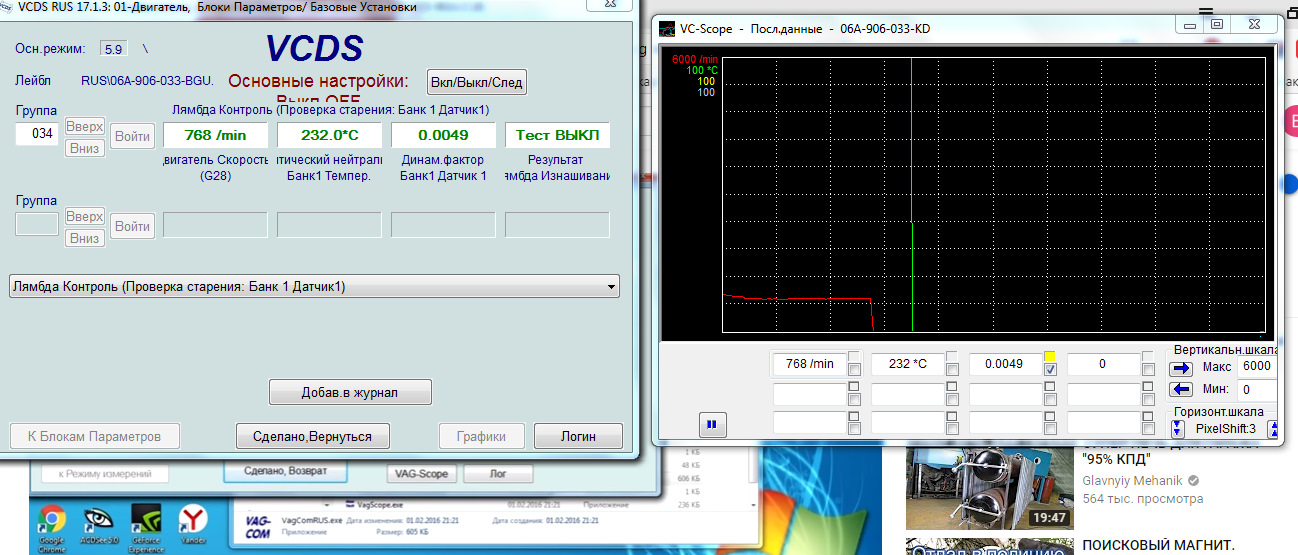Toggle checkbox beside the 232 *C scope field

point(952,371)
